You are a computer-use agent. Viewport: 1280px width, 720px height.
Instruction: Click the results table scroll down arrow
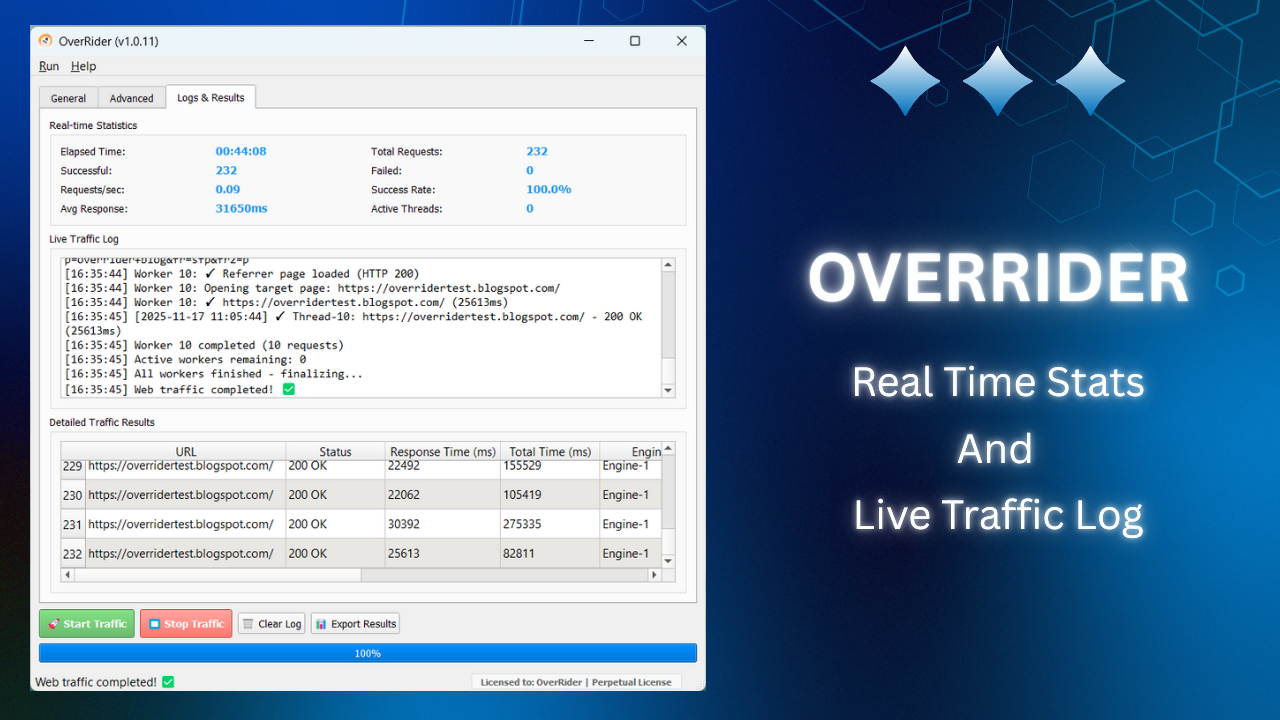click(x=669, y=562)
